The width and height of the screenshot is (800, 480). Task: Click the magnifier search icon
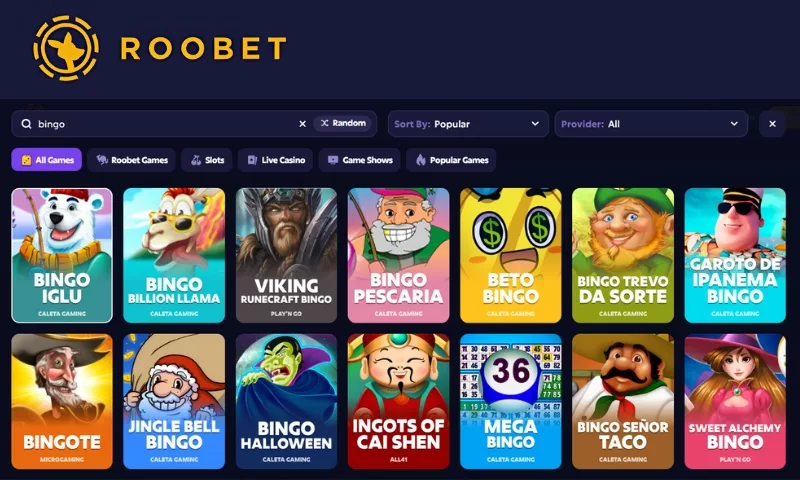click(26, 124)
